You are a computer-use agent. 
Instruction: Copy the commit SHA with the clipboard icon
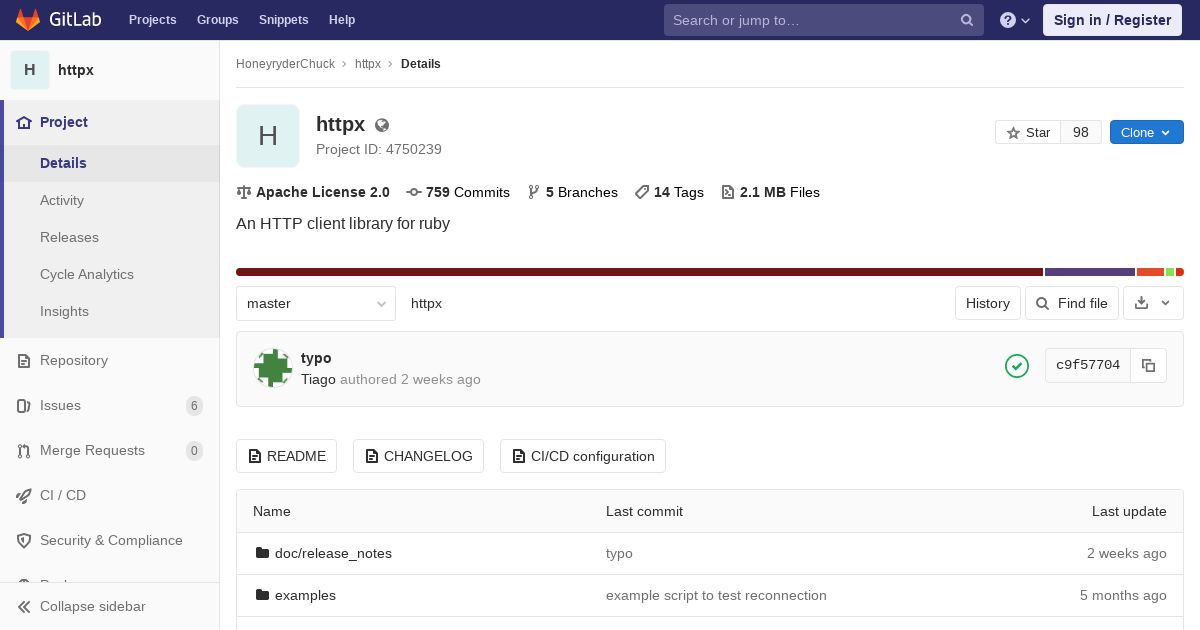[x=1149, y=365]
